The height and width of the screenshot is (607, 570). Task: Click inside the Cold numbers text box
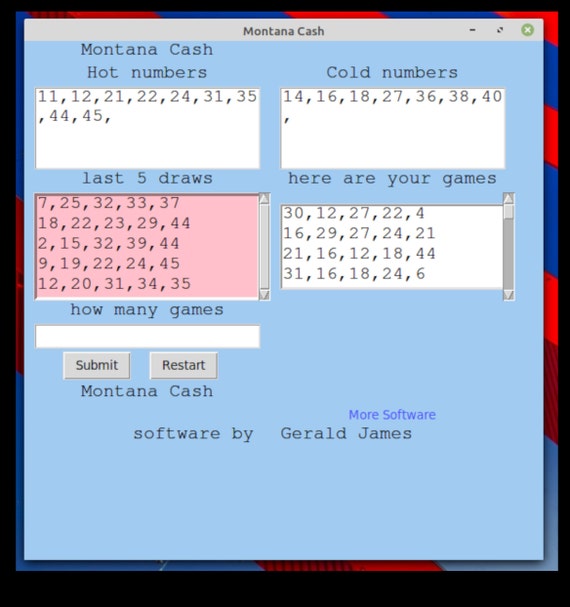point(393,128)
